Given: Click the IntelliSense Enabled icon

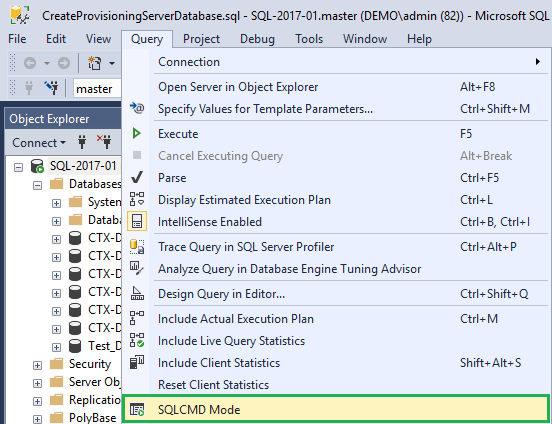Looking at the screenshot, I should pos(137,221).
